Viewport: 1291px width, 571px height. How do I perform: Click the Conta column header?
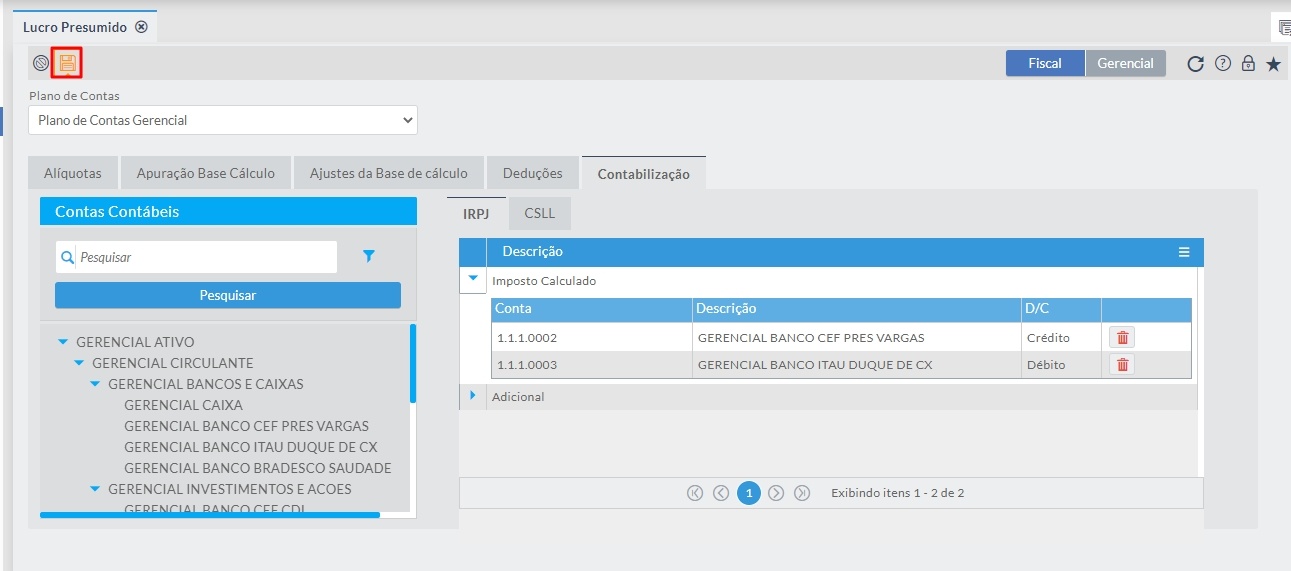592,308
